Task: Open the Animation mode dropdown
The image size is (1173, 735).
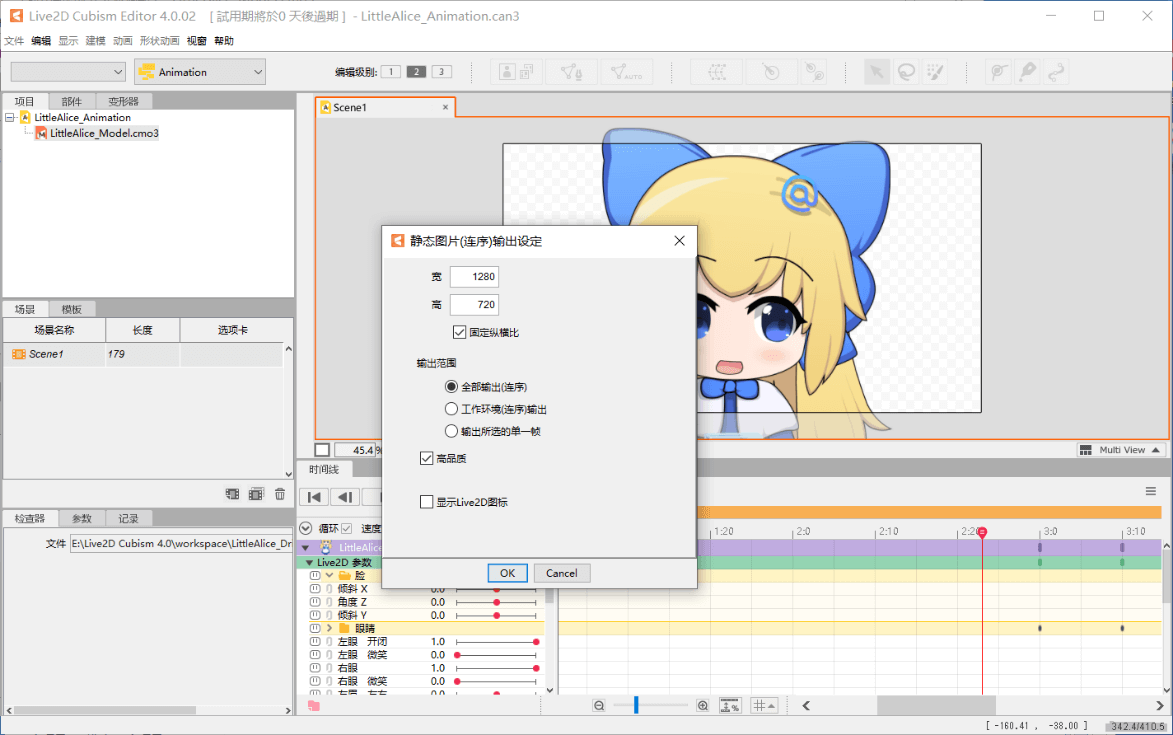Action: click(200, 72)
